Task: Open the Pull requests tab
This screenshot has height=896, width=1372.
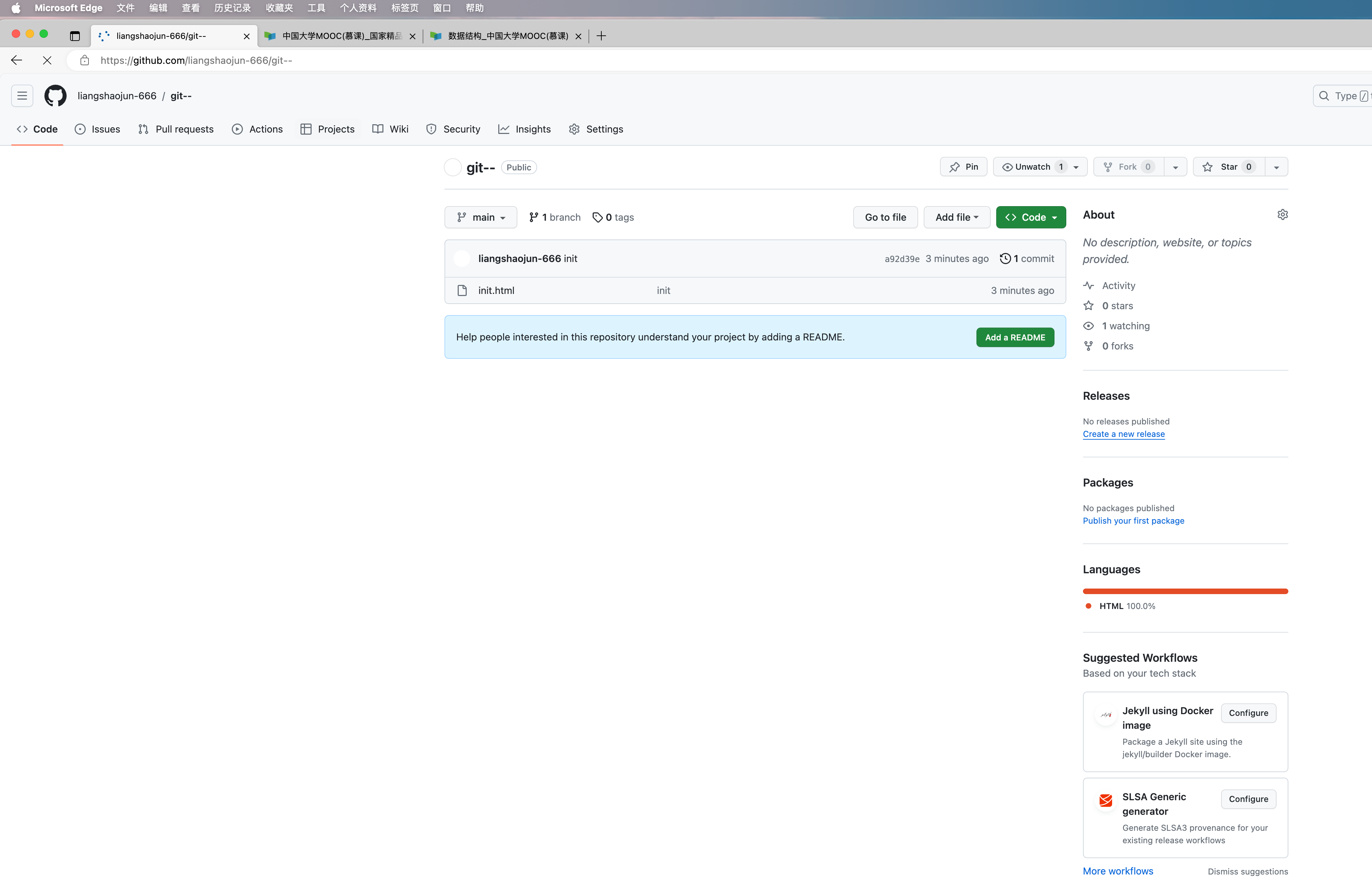Action: (x=176, y=129)
